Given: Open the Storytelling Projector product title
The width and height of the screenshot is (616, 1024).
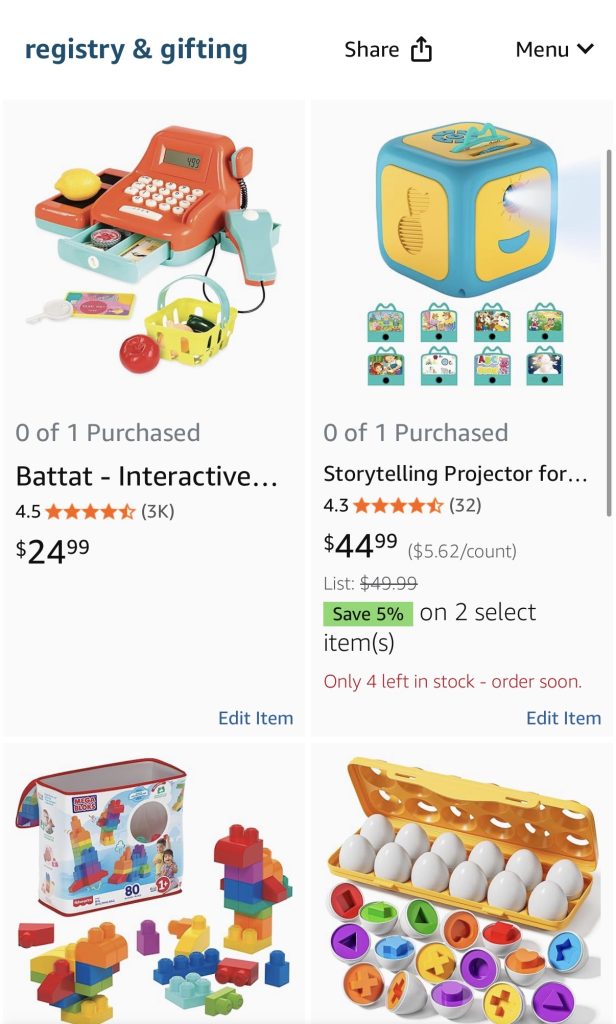Looking at the screenshot, I should coord(455,474).
